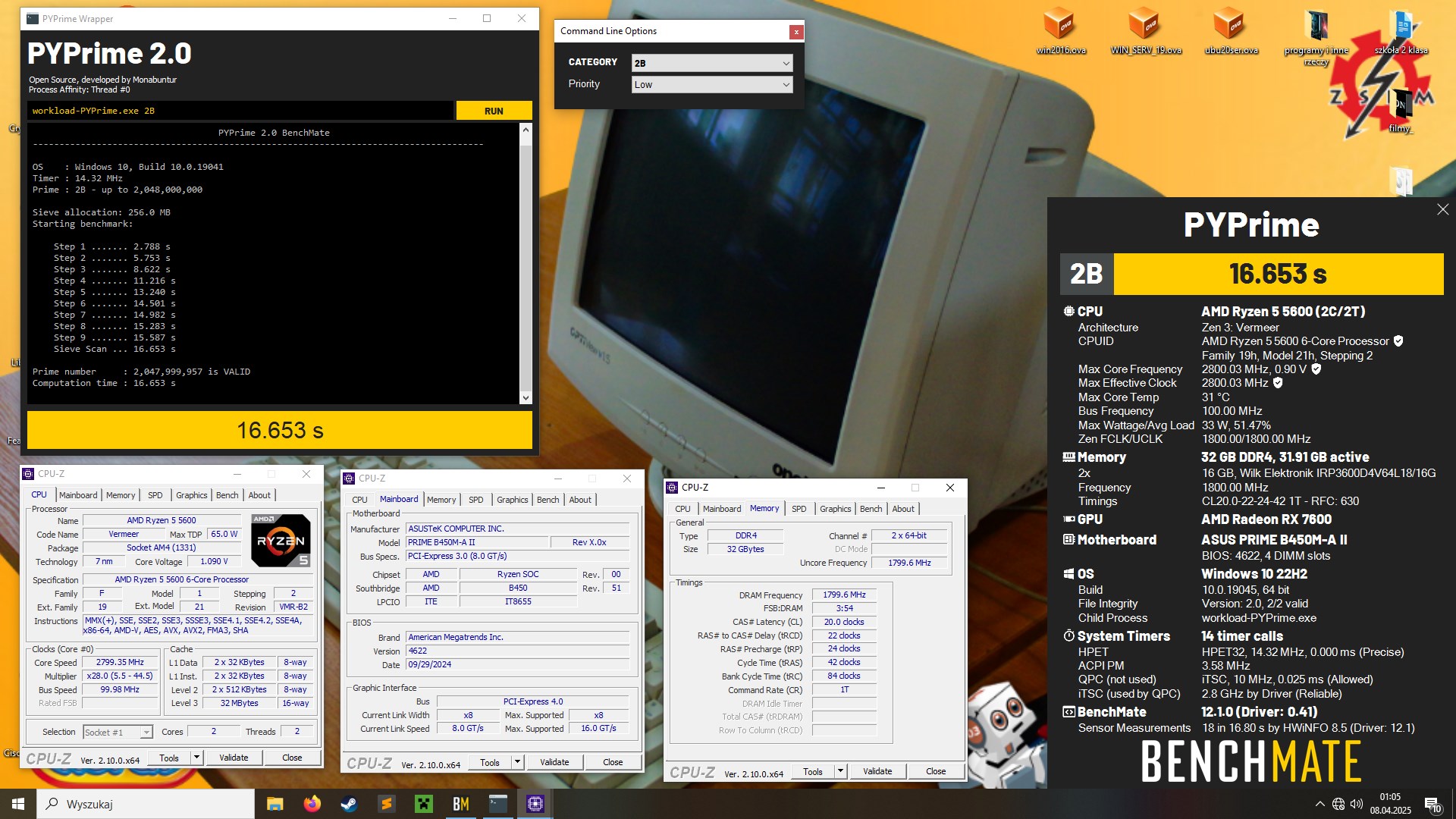The height and width of the screenshot is (819, 1456).
Task: Click the taskbar clock showing 01:05
Action: [1390, 804]
